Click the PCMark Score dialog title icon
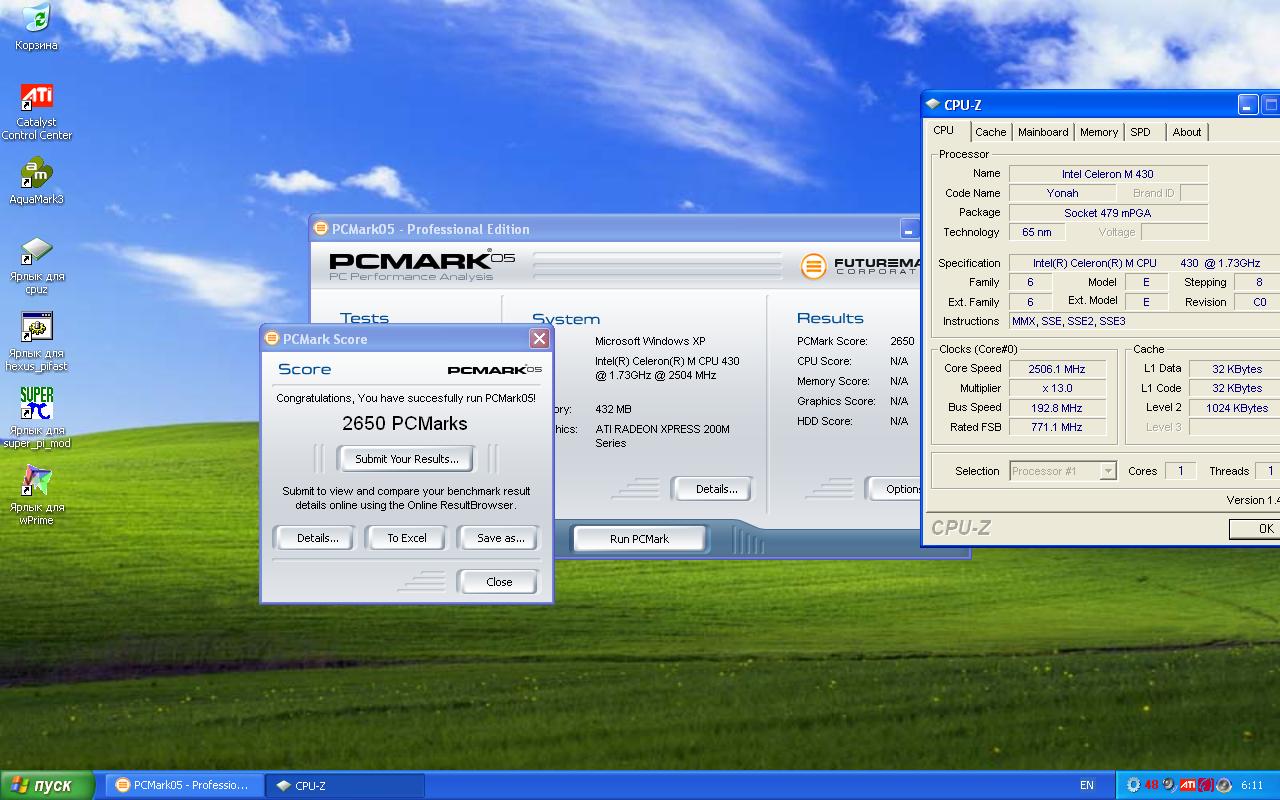Viewport: 1280px width, 800px height. [271, 339]
